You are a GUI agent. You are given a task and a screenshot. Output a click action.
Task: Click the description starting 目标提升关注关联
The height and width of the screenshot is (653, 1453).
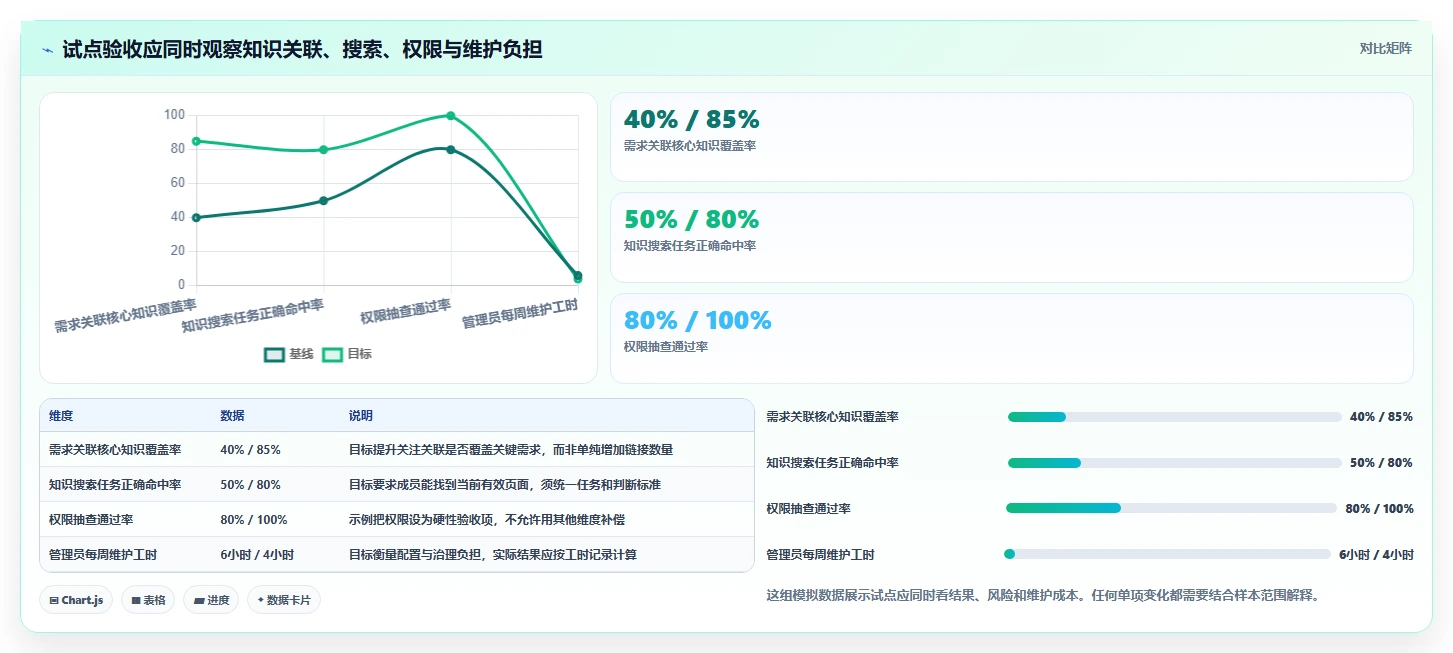tap(511, 450)
